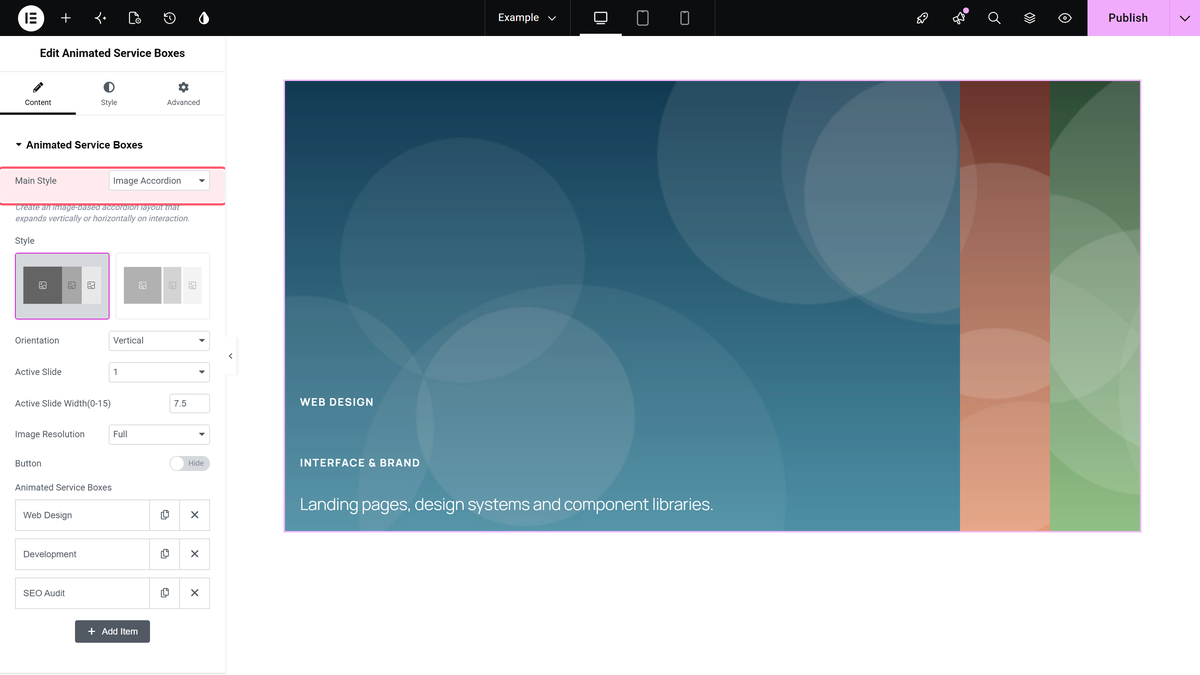Remove the SEO Audit item

195,593
